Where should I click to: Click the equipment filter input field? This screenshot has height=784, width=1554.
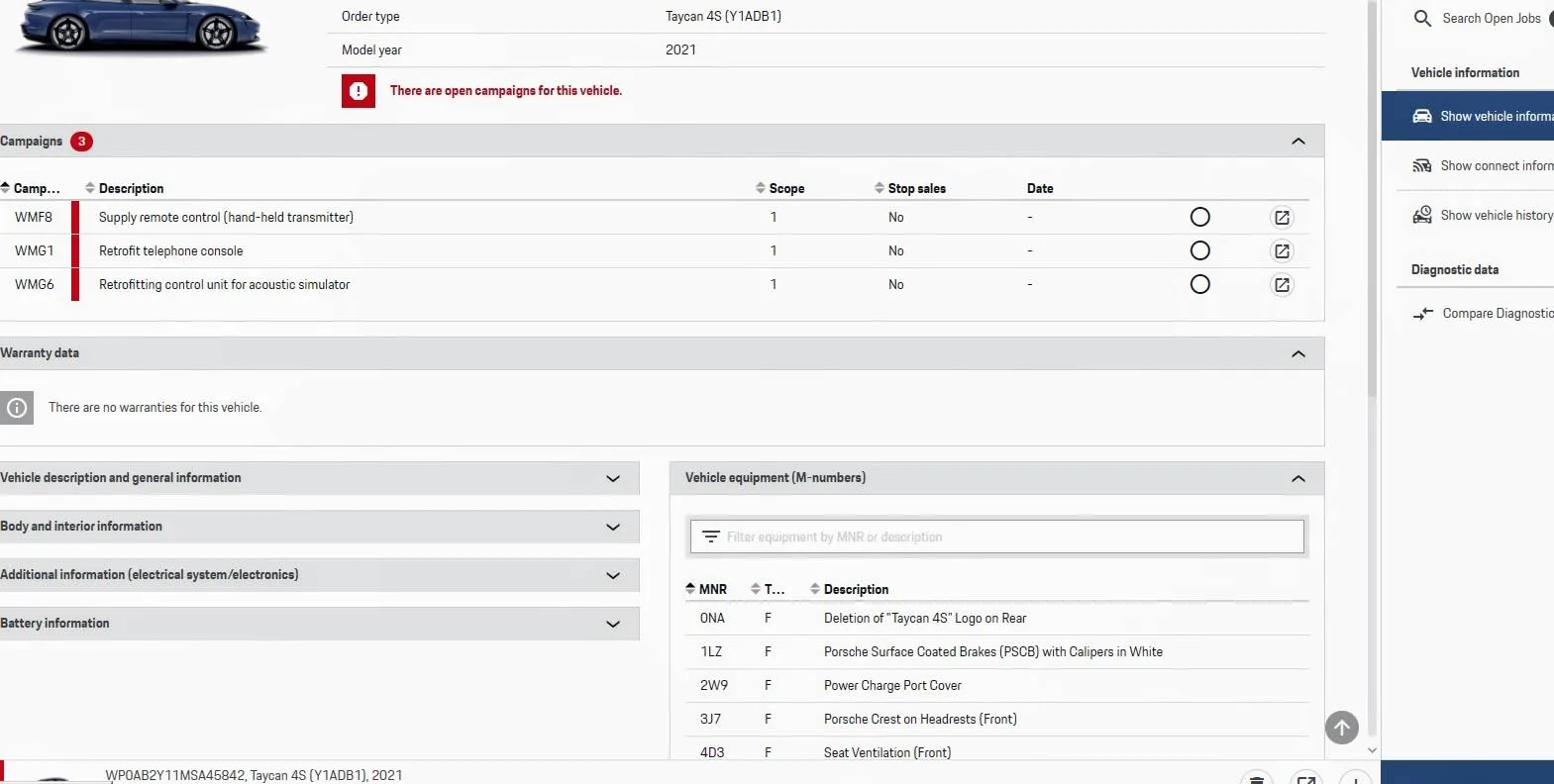click(997, 537)
